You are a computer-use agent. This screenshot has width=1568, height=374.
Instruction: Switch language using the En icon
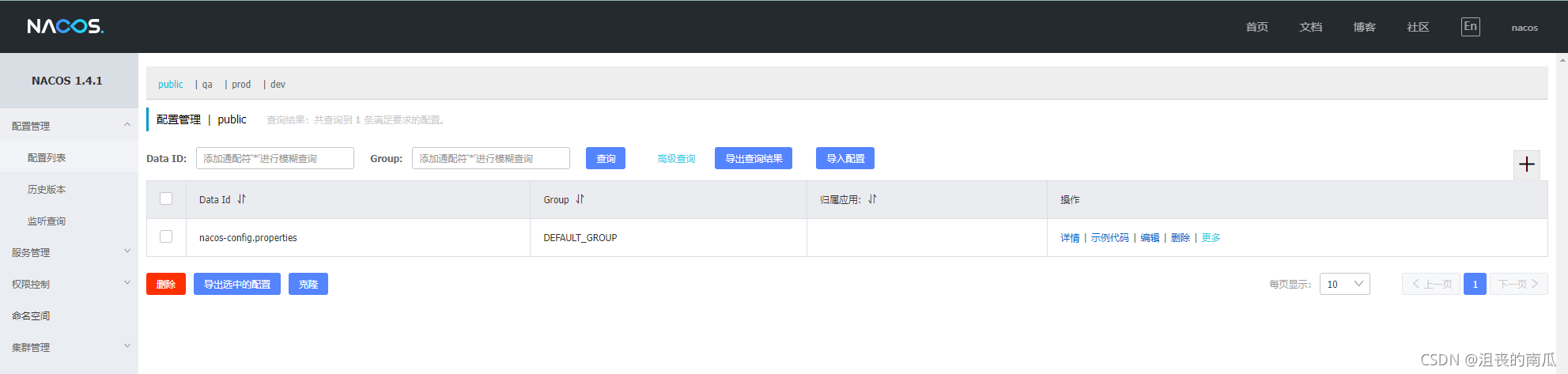[x=1471, y=27]
